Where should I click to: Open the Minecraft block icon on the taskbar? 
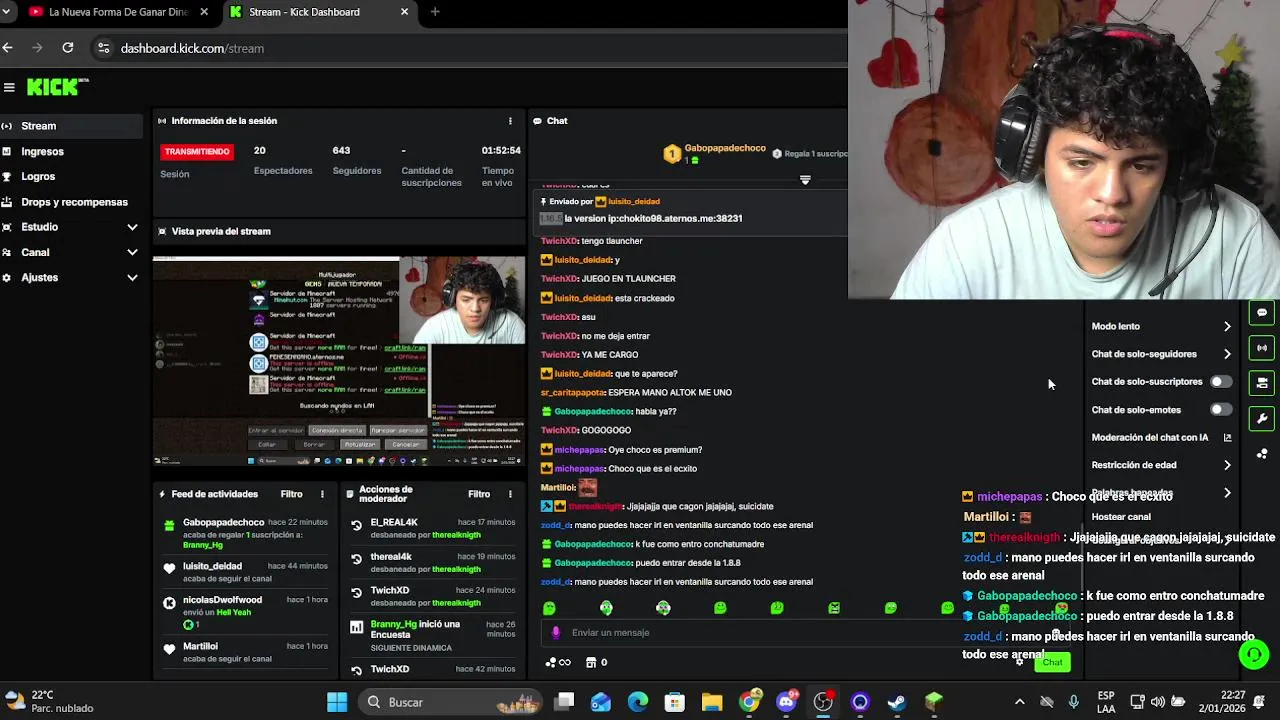[933, 702]
